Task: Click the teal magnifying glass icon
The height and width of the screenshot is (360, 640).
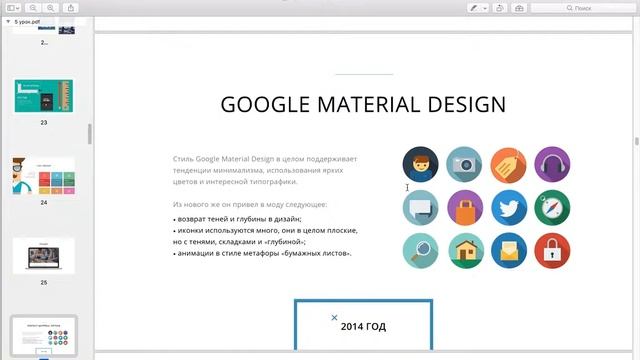Action: pyautogui.click(x=420, y=251)
